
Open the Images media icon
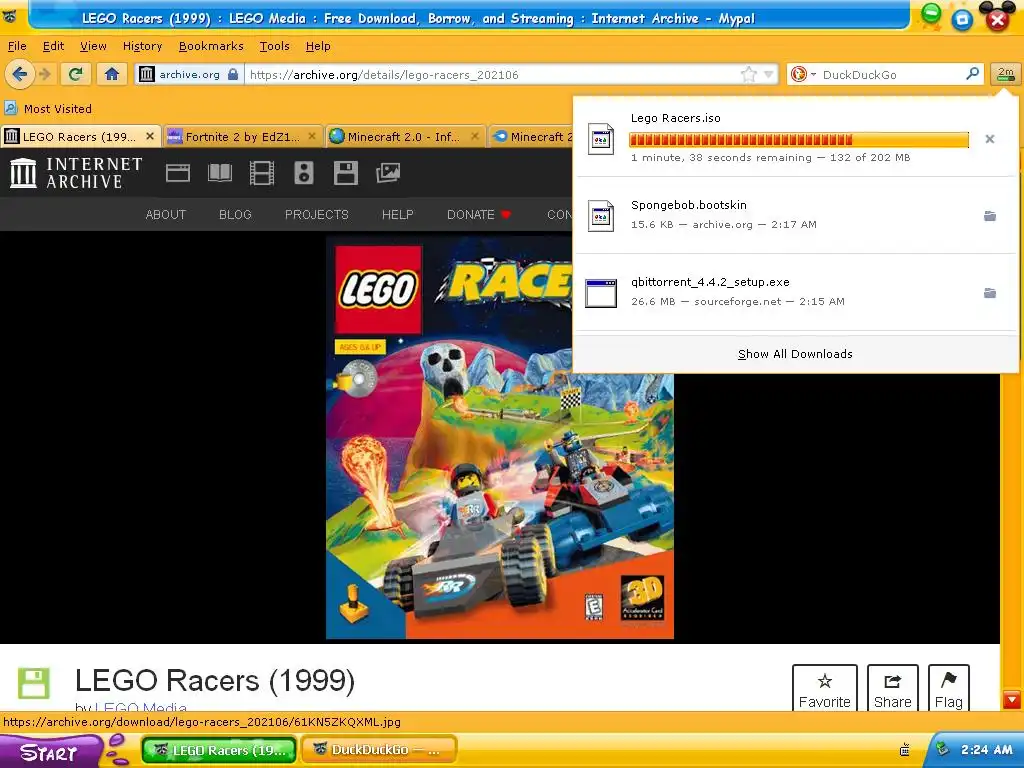[388, 173]
